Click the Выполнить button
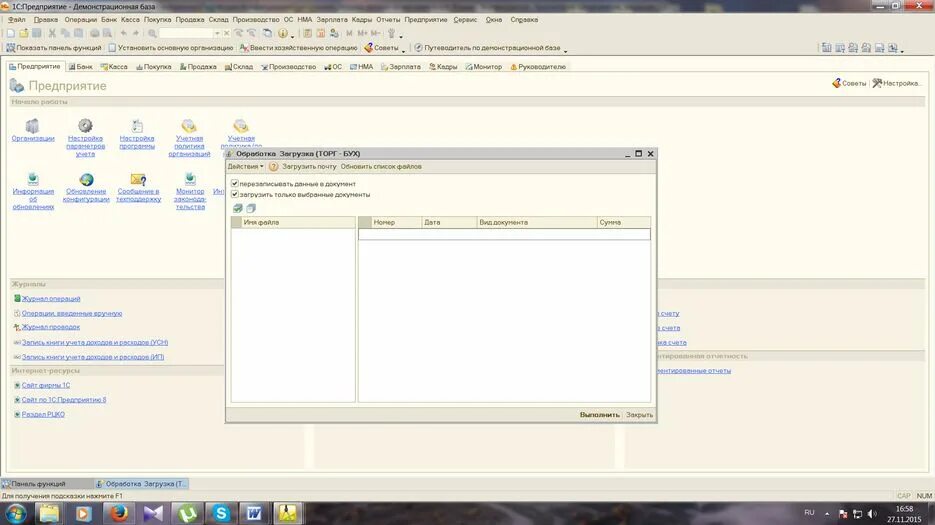This screenshot has height=525, width=935. point(599,415)
